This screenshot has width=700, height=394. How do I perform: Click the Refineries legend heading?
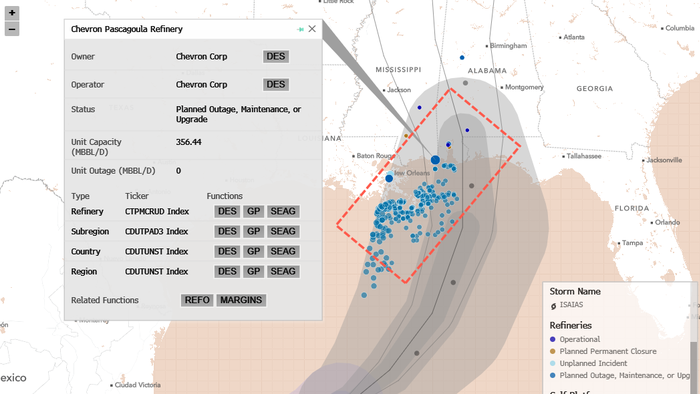click(571, 325)
